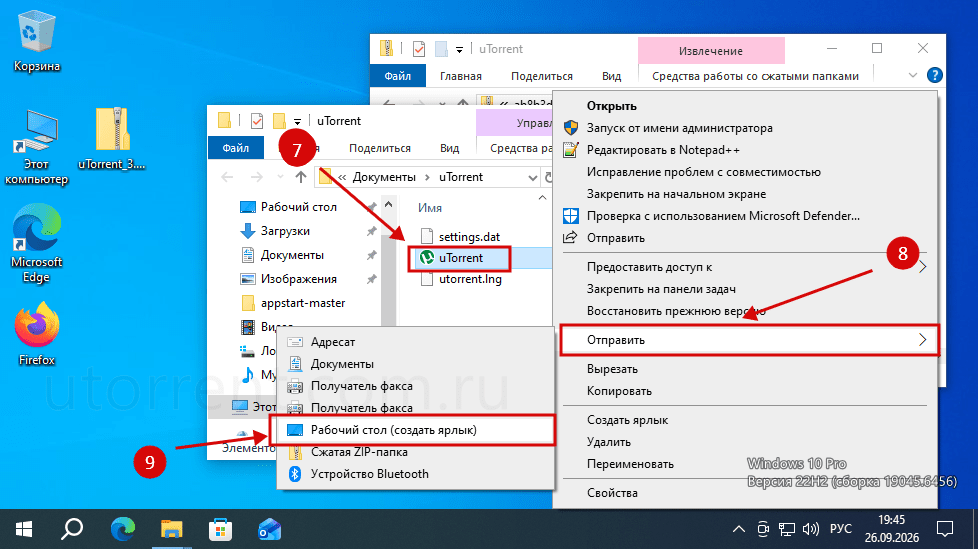Open quick access toolbar dropdown, front window
This screenshot has height=549, width=978.
tap(298, 121)
